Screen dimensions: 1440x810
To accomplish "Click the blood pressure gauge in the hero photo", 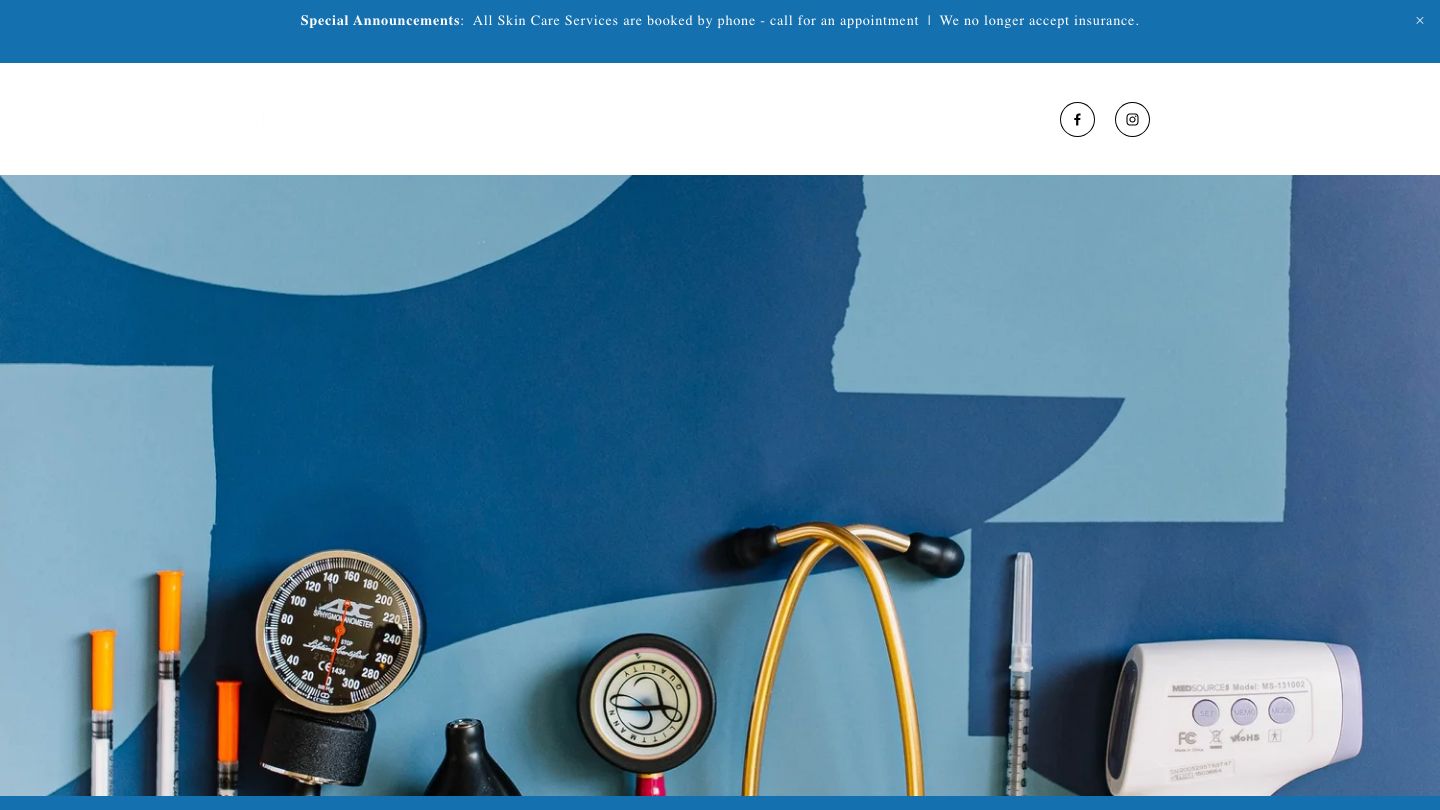I will click(x=339, y=628).
